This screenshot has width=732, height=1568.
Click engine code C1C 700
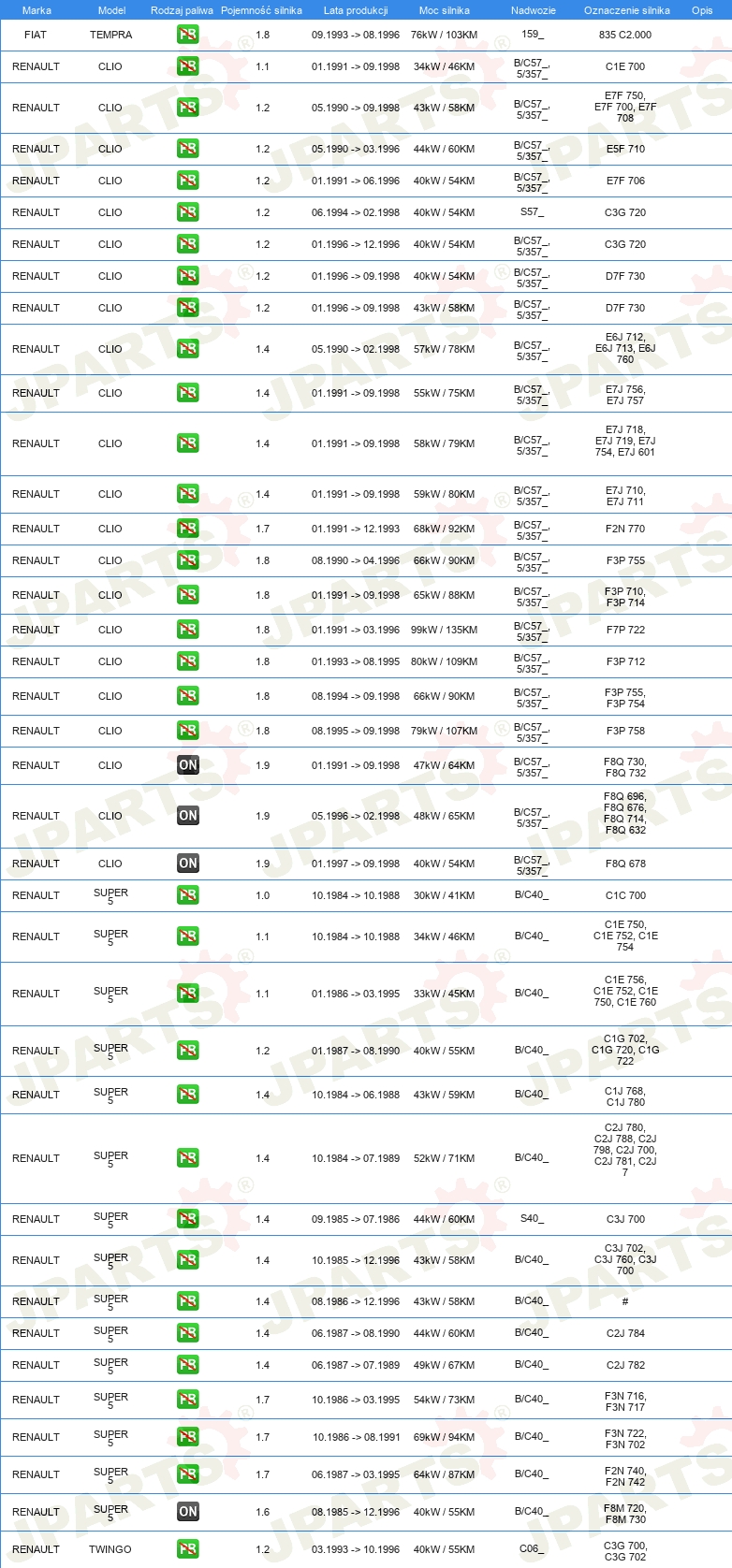pos(625,895)
